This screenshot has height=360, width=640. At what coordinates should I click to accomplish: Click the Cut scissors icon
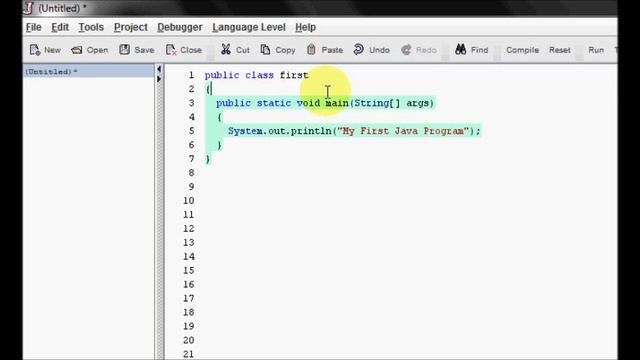click(x=226, y=49)
